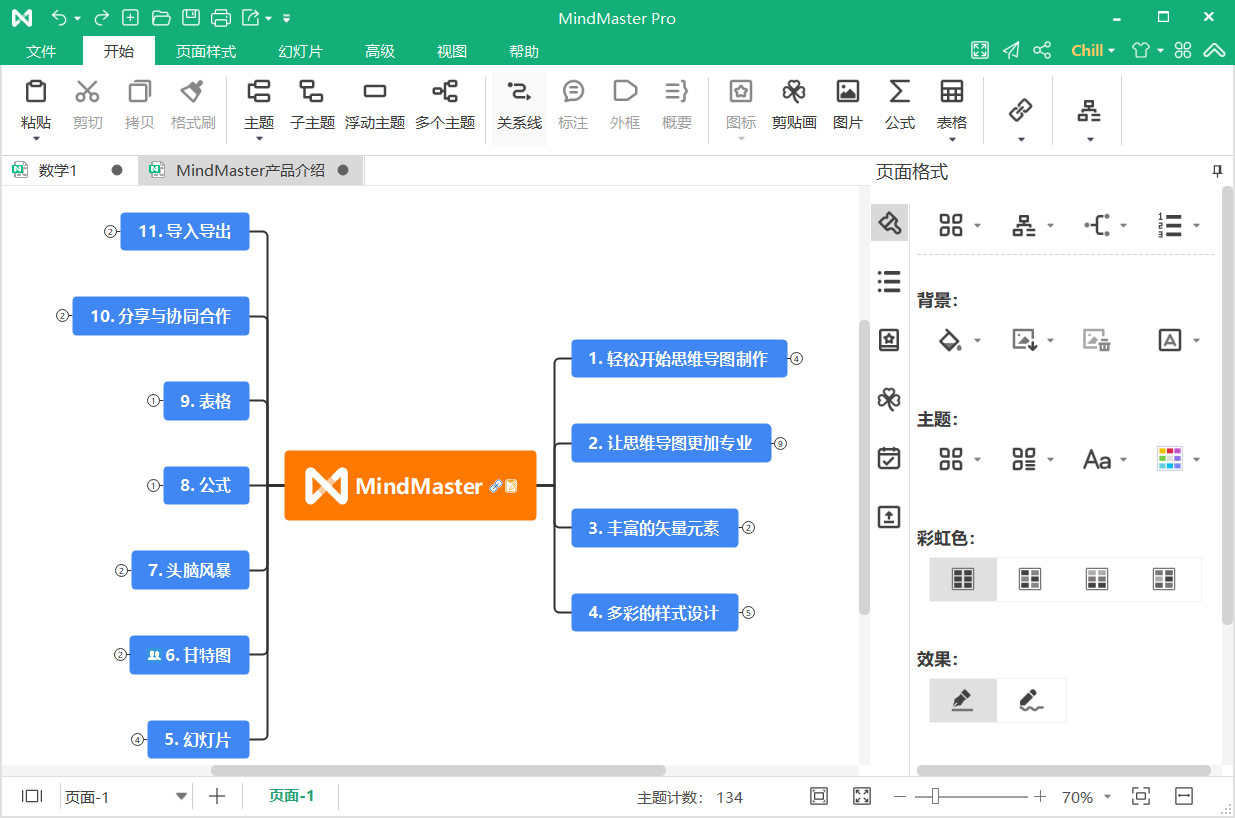This screenshot has width=1235, height=818.
Task: Collapse subtopics of 1. 轻松开始思维导图制作
Action: point(797,358)
